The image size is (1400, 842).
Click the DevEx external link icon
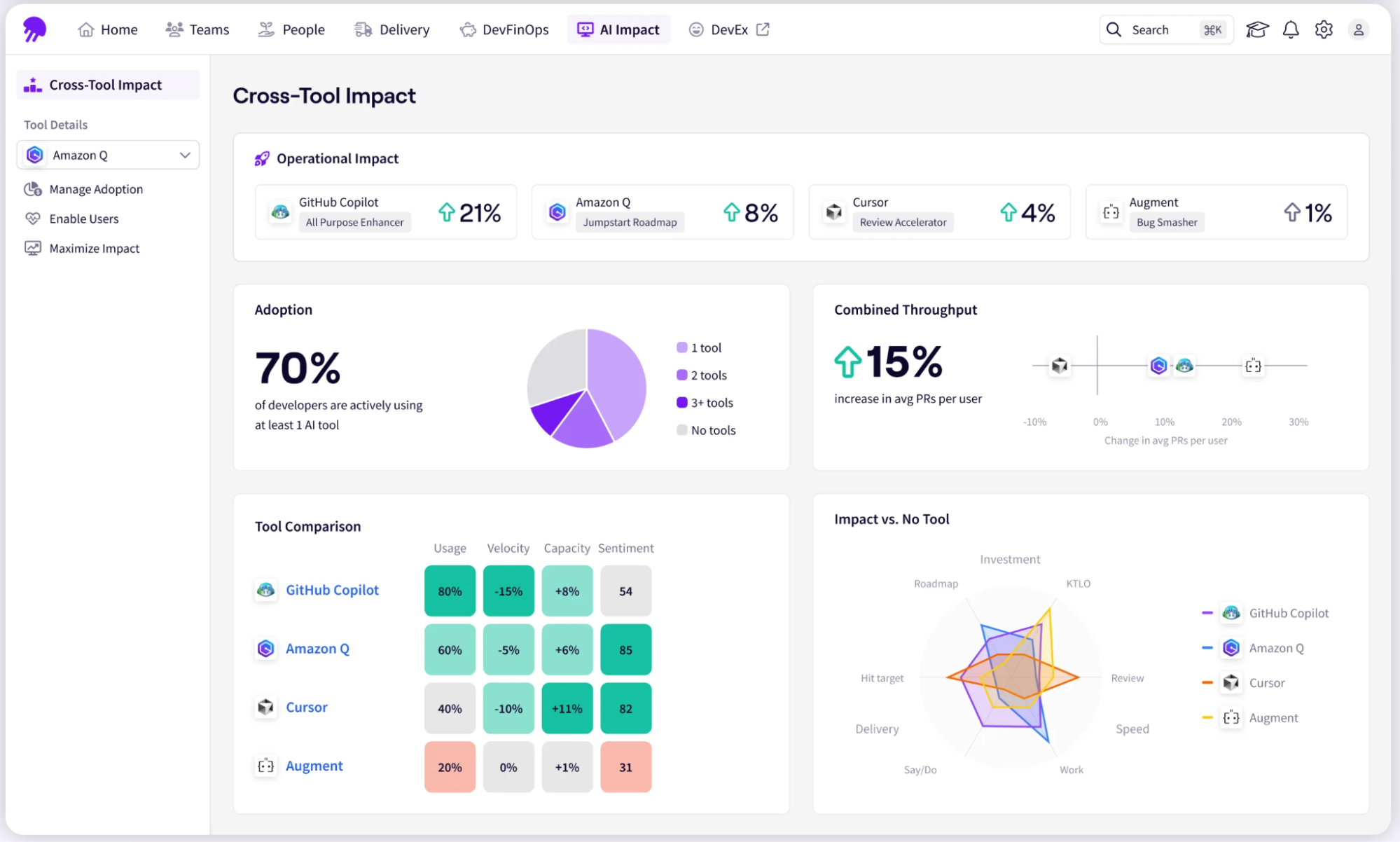[763, 29]
